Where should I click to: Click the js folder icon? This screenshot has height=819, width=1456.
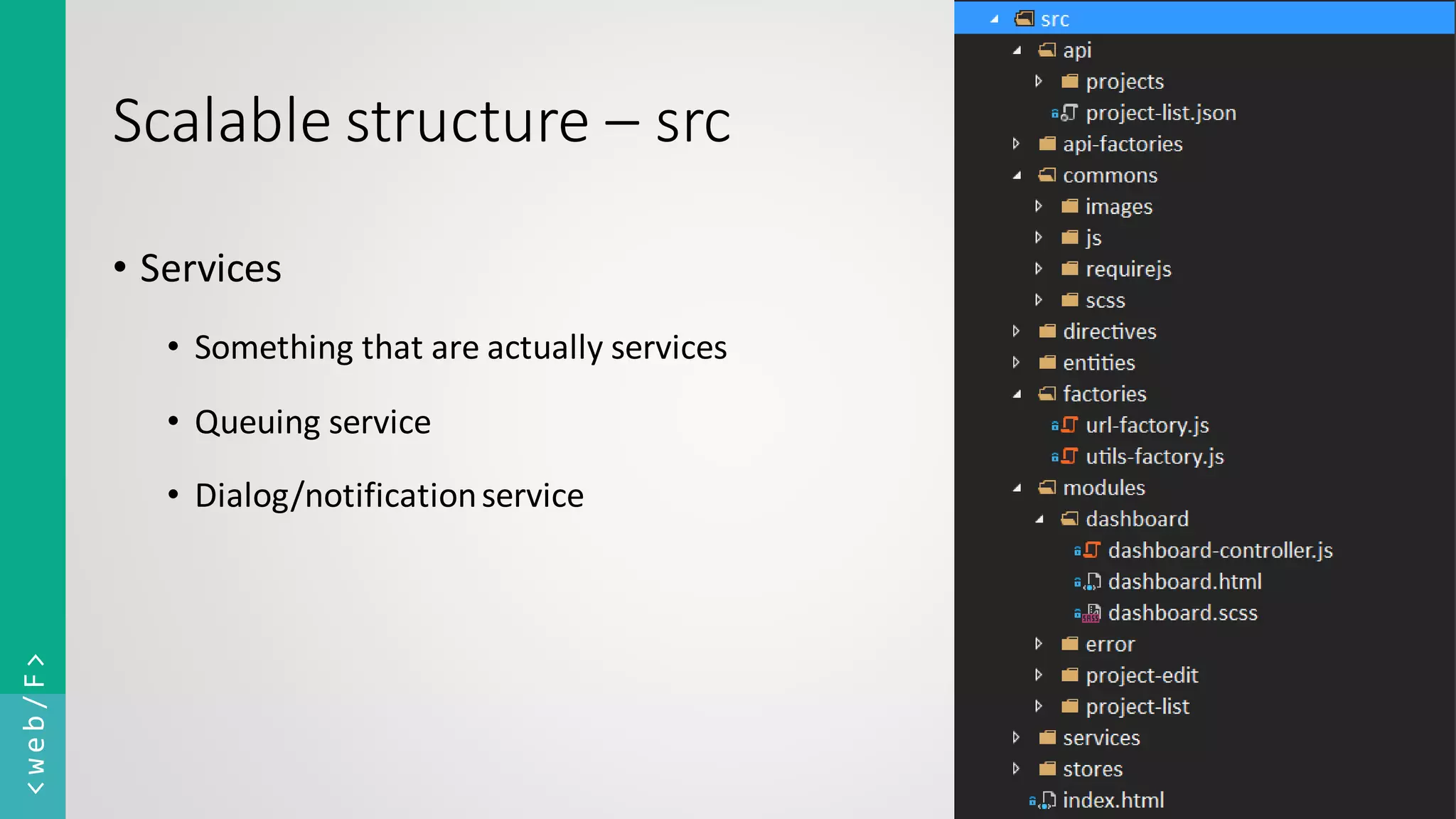pyautogui.click(x=1070, y=237)
